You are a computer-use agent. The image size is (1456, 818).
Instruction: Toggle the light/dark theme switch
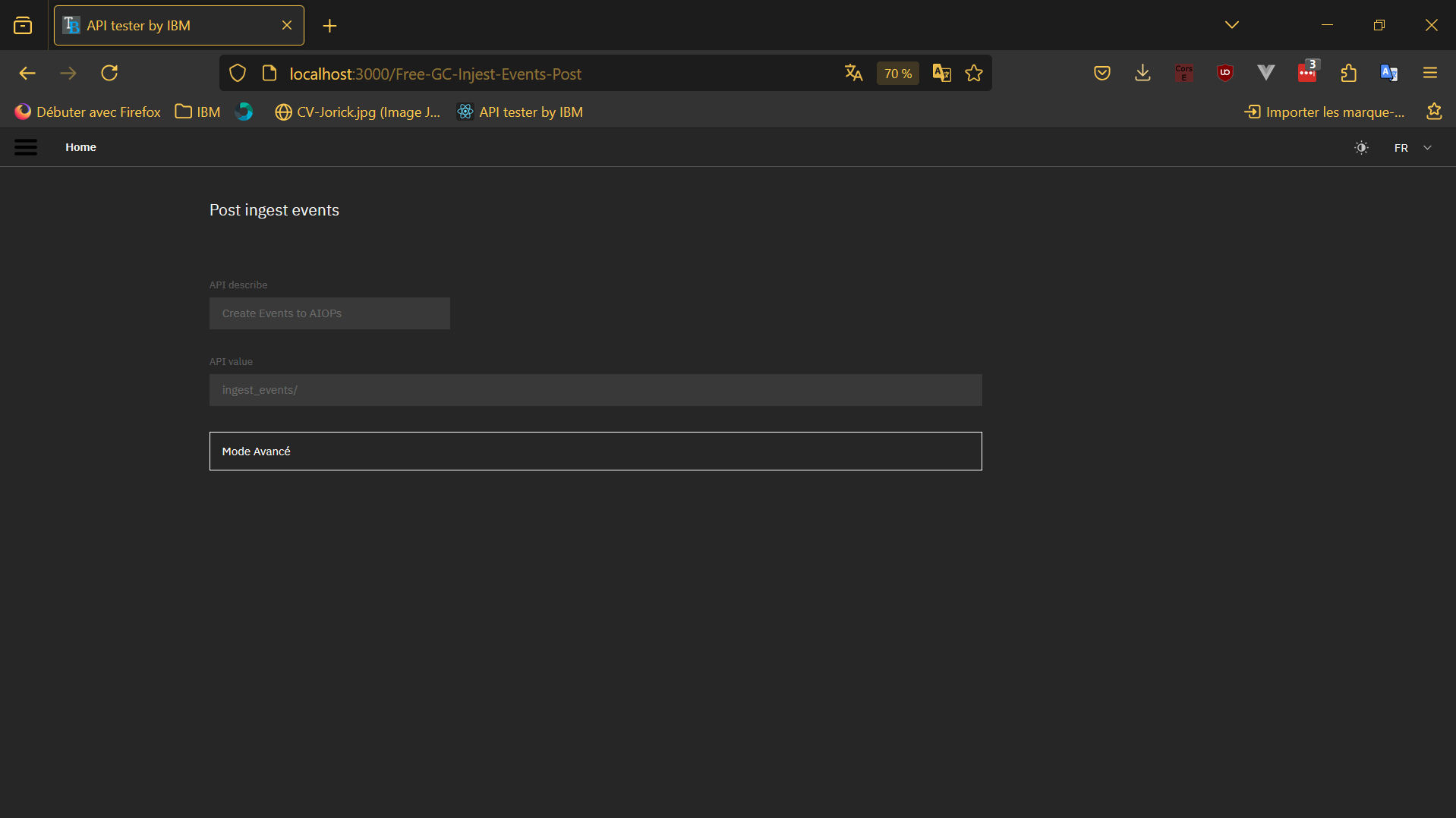coord(1361,147)
